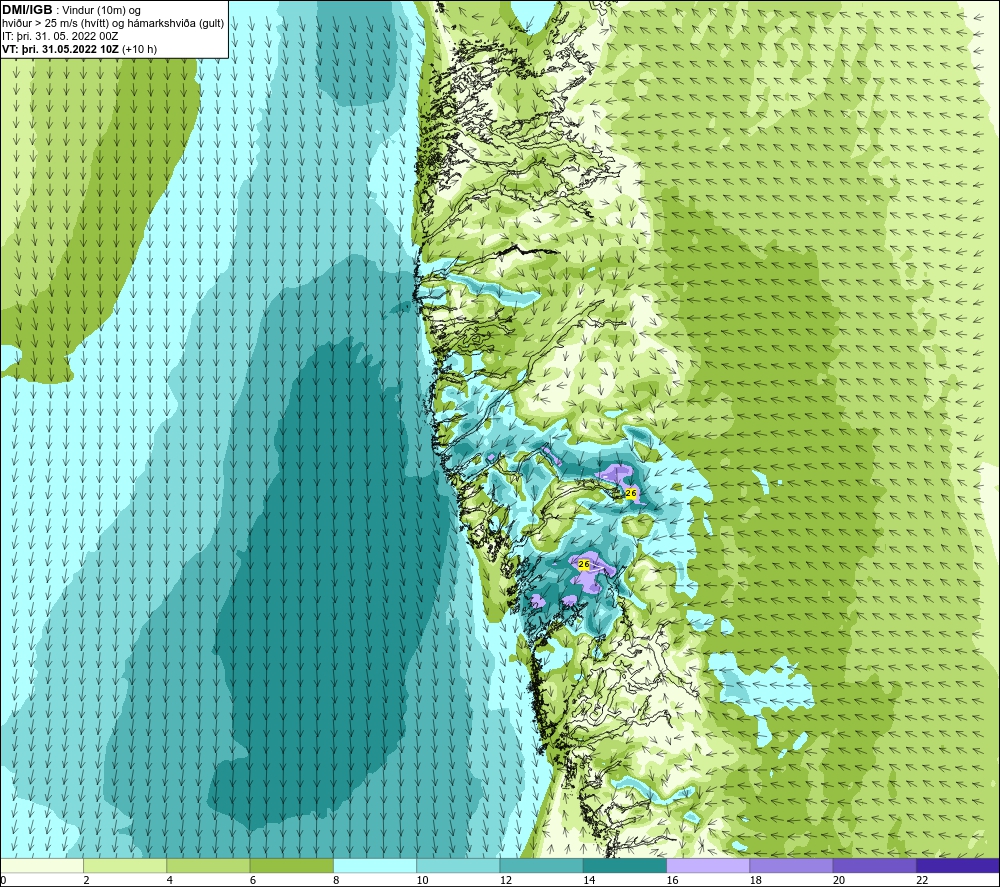Click the 16-18 m/s light purple legend swatch
The width and height of the screenshot is (1000, 887).
click(x=708, y=865)
